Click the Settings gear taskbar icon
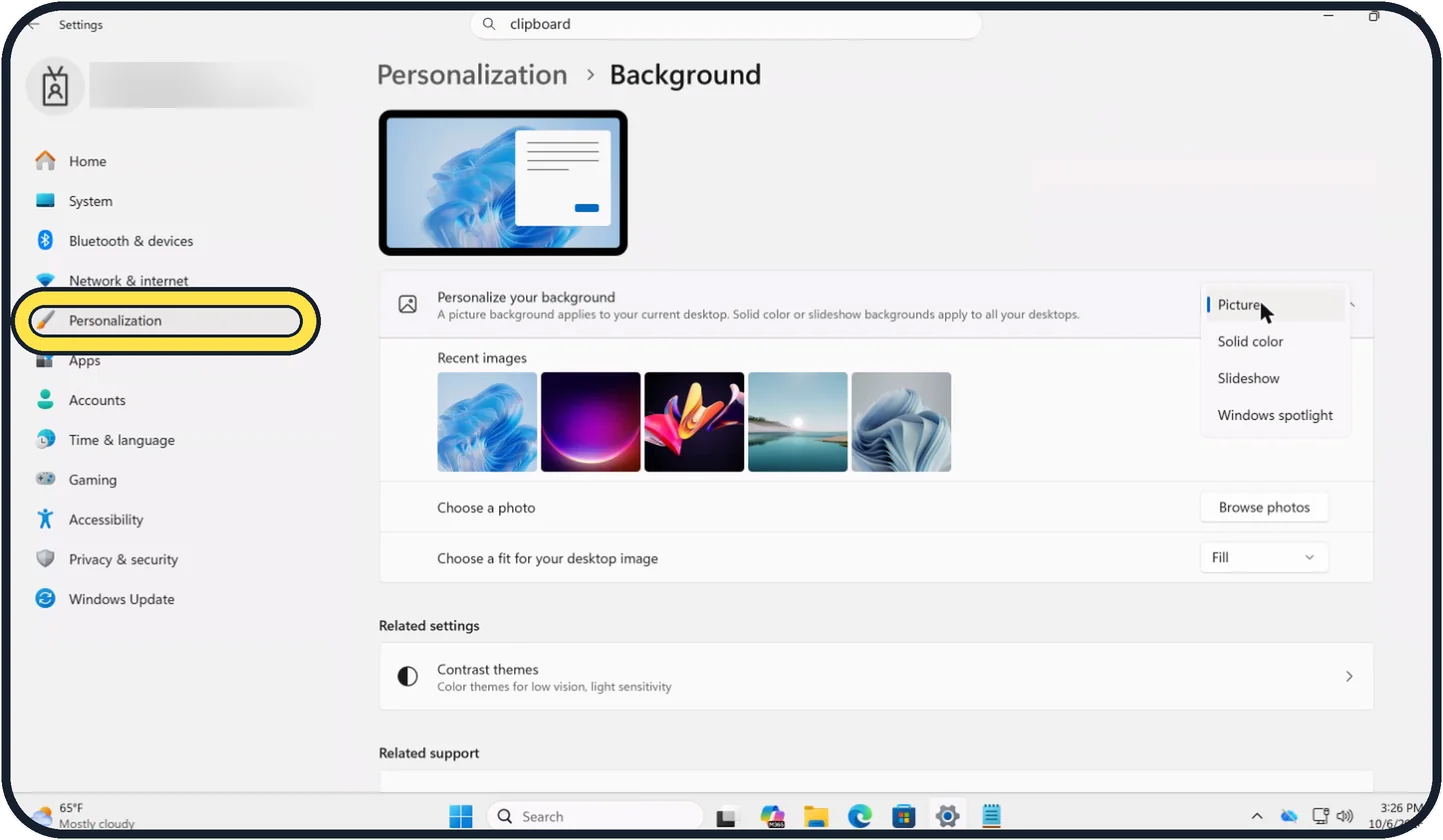 coord(947,816)
